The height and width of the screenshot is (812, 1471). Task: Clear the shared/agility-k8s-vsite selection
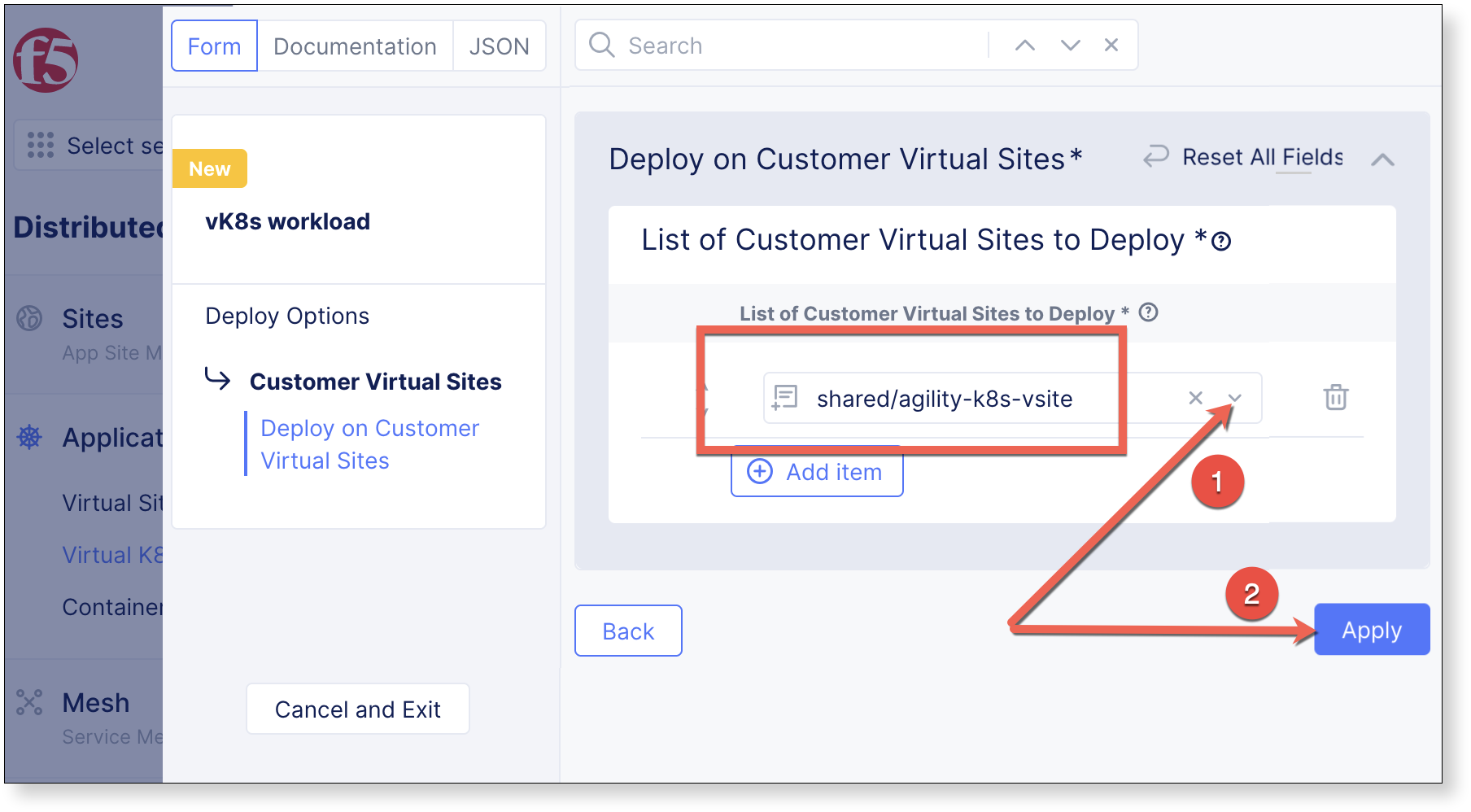tap(1195, 398)
